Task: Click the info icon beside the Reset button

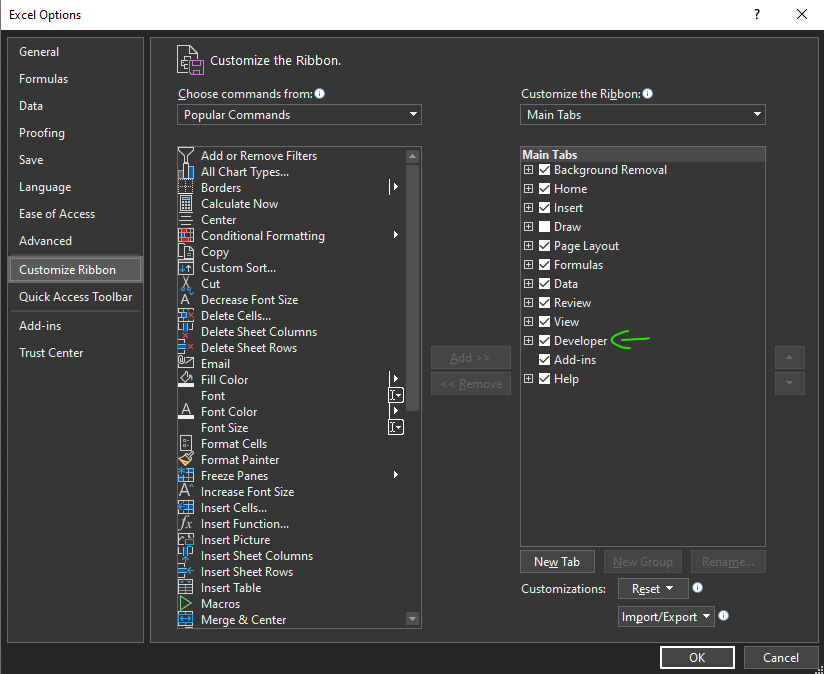Action: click(x=697, y=587)
